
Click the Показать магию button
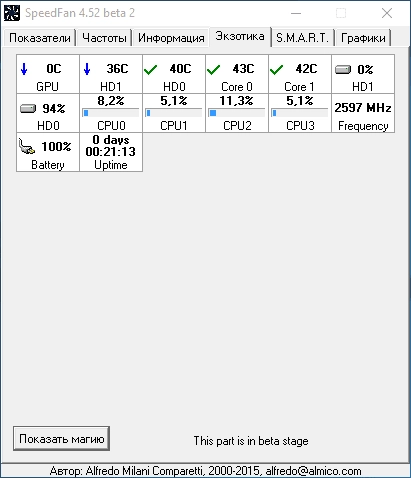[x=62, y=439]
